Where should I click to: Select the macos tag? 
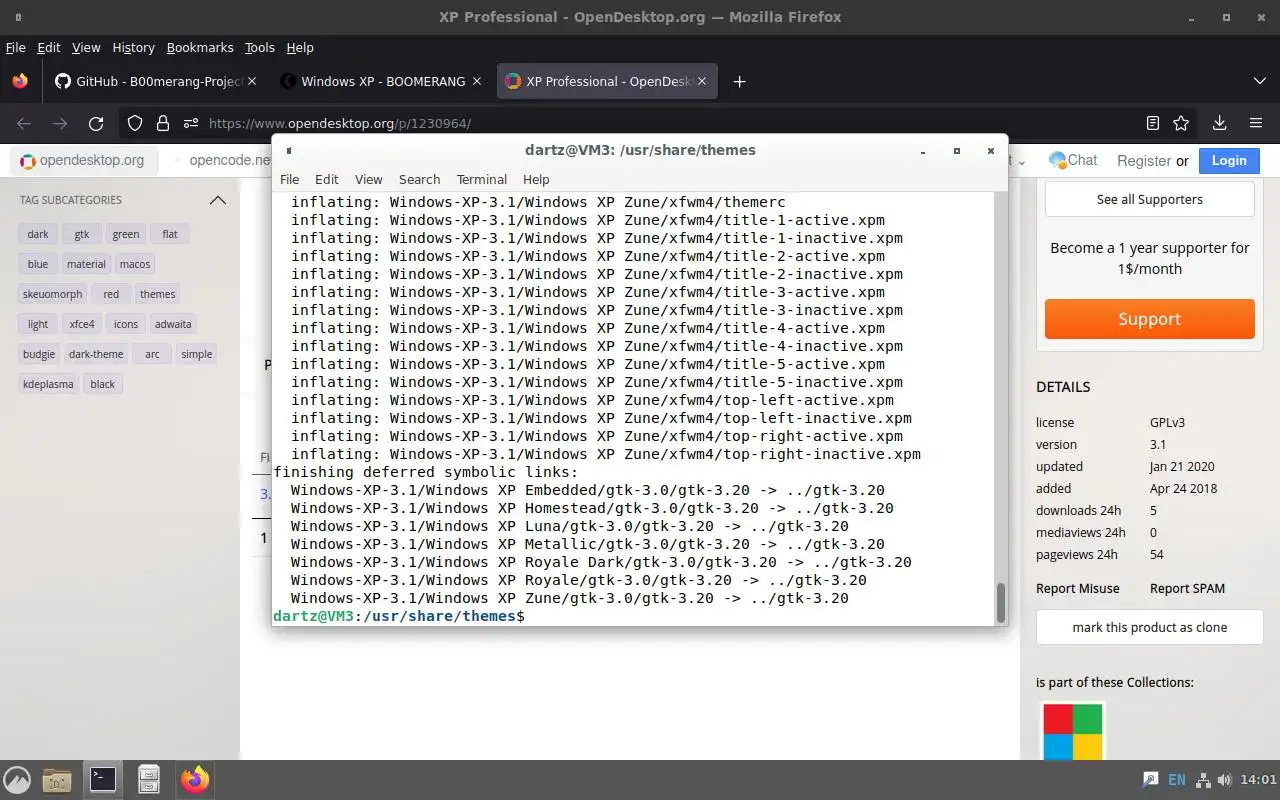click(135, 264)
